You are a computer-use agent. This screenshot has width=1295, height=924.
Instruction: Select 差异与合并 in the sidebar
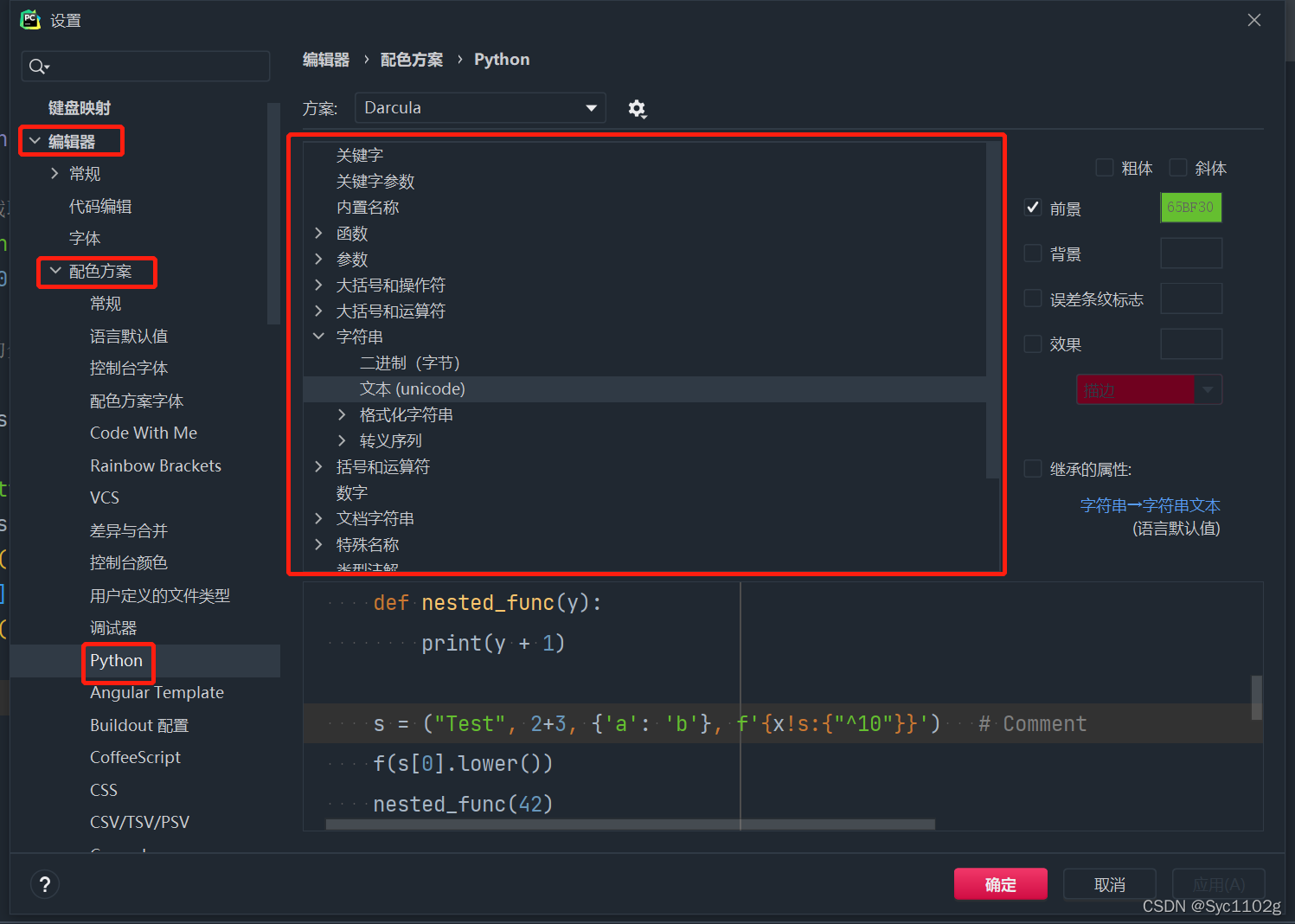point(129,530)
